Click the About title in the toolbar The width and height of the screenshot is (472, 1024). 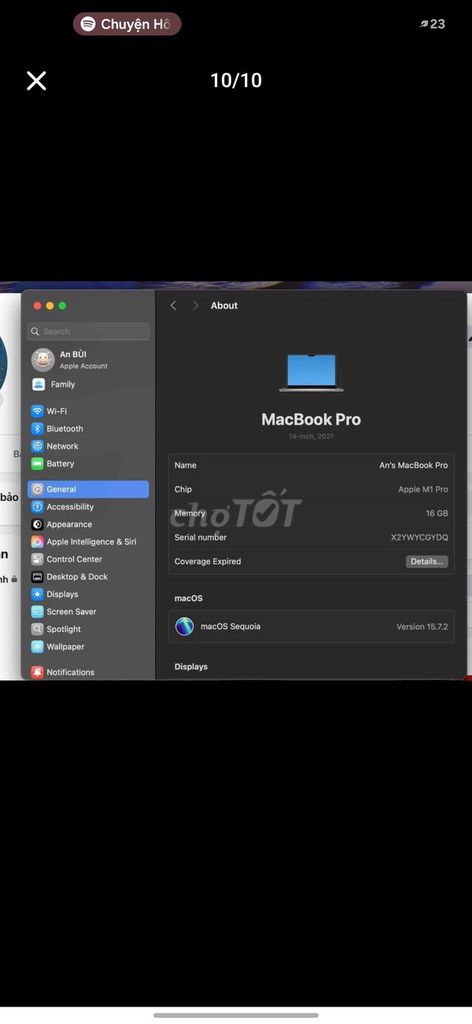tap(224, 306)
